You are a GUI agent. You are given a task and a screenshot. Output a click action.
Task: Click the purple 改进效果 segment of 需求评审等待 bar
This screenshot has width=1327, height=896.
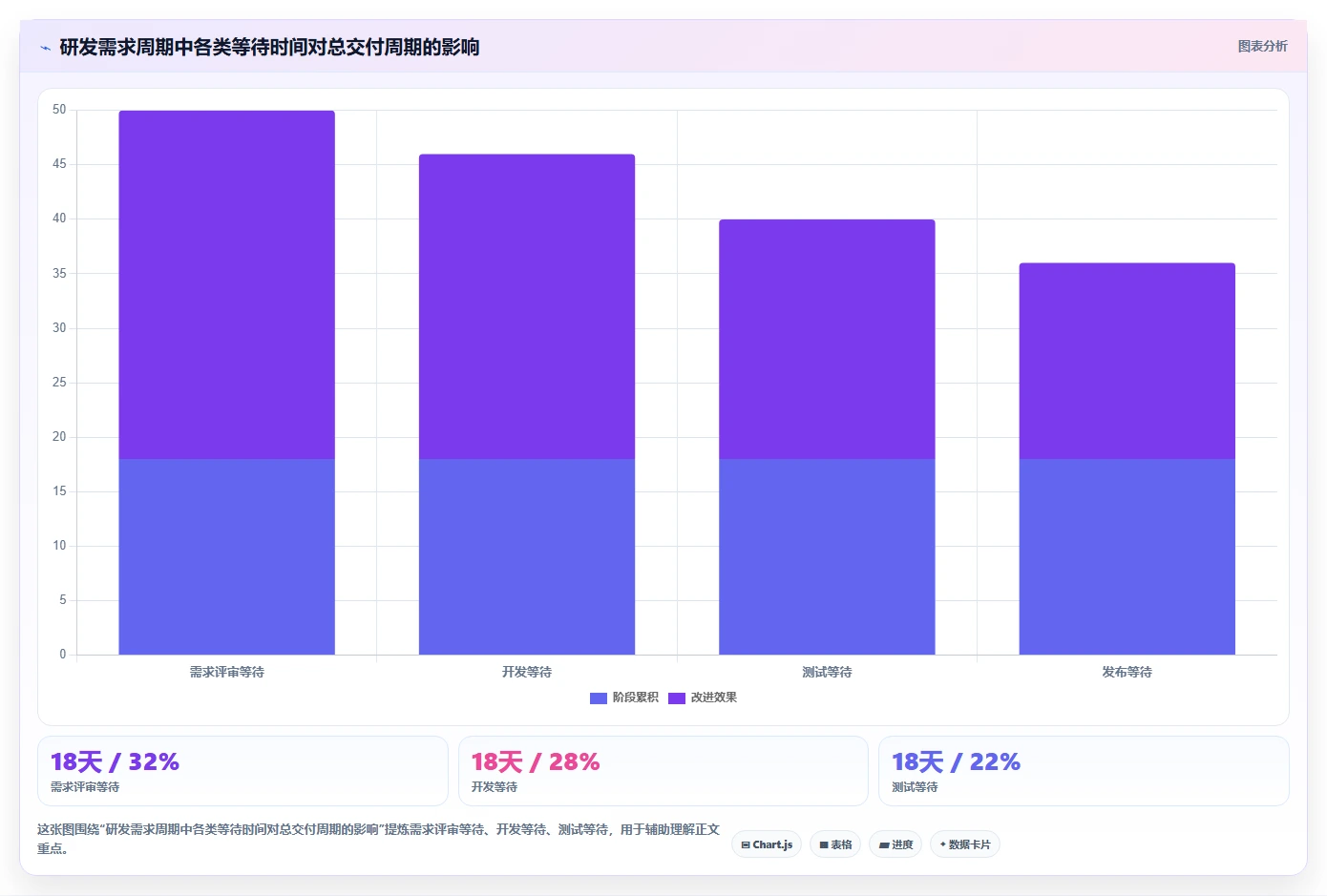click(226, 284)
